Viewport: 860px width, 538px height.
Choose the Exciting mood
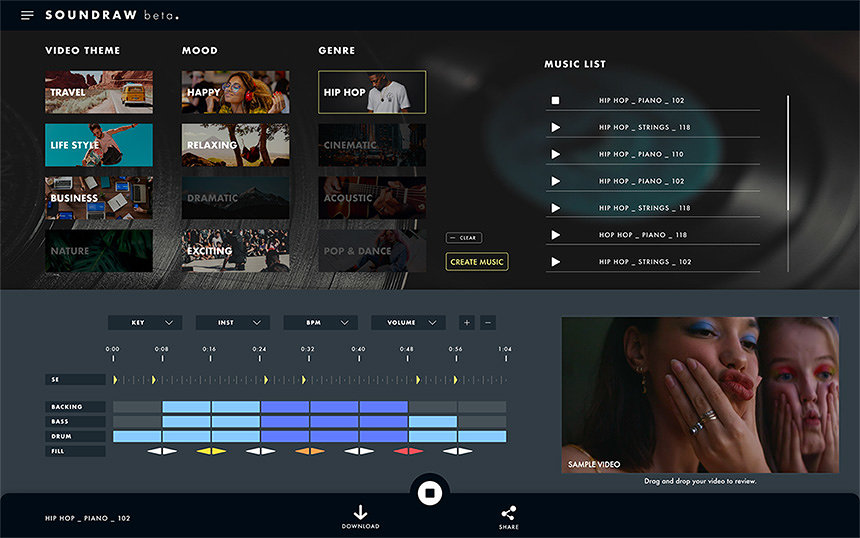[x=235, y=251]
